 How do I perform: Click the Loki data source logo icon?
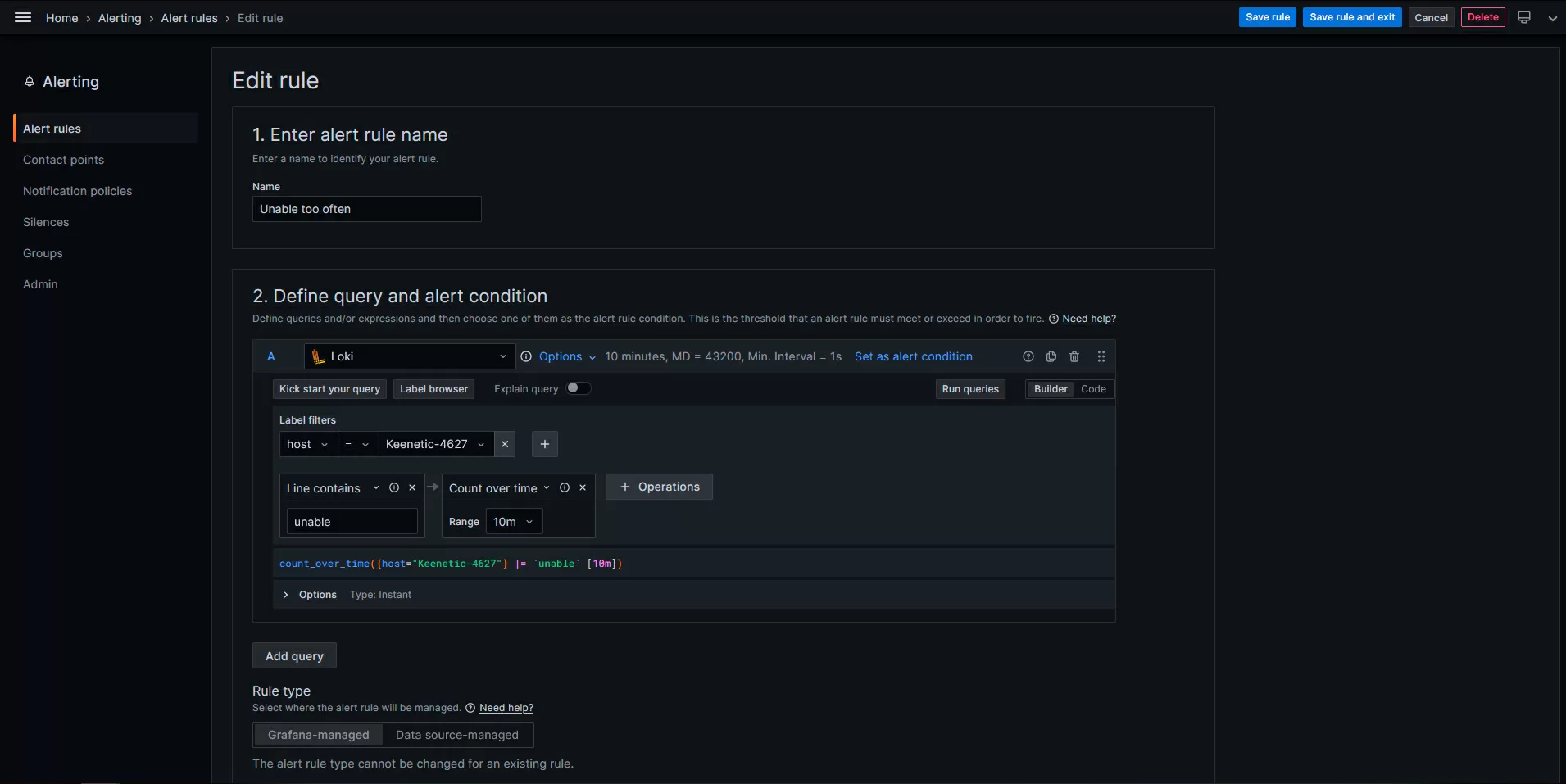(x=319, y=356)
